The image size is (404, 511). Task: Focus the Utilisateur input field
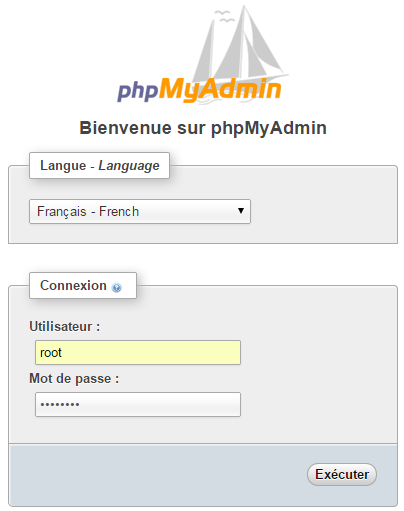(x=138, y=352)
